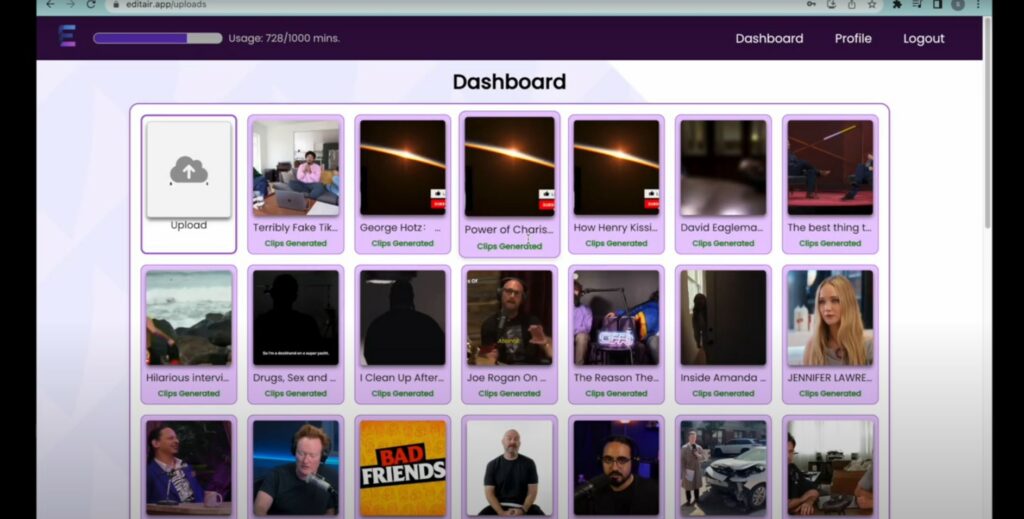Click Clips Generated under How Henry Kissi...

click(616, 244)
